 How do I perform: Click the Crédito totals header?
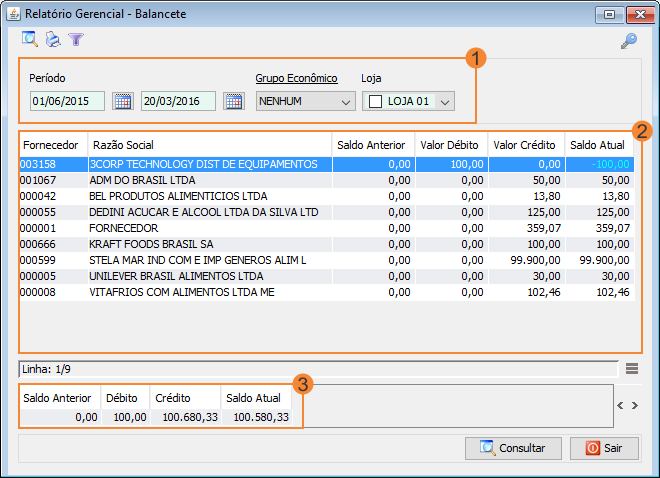pyautogui.click(x=185, y=398)
